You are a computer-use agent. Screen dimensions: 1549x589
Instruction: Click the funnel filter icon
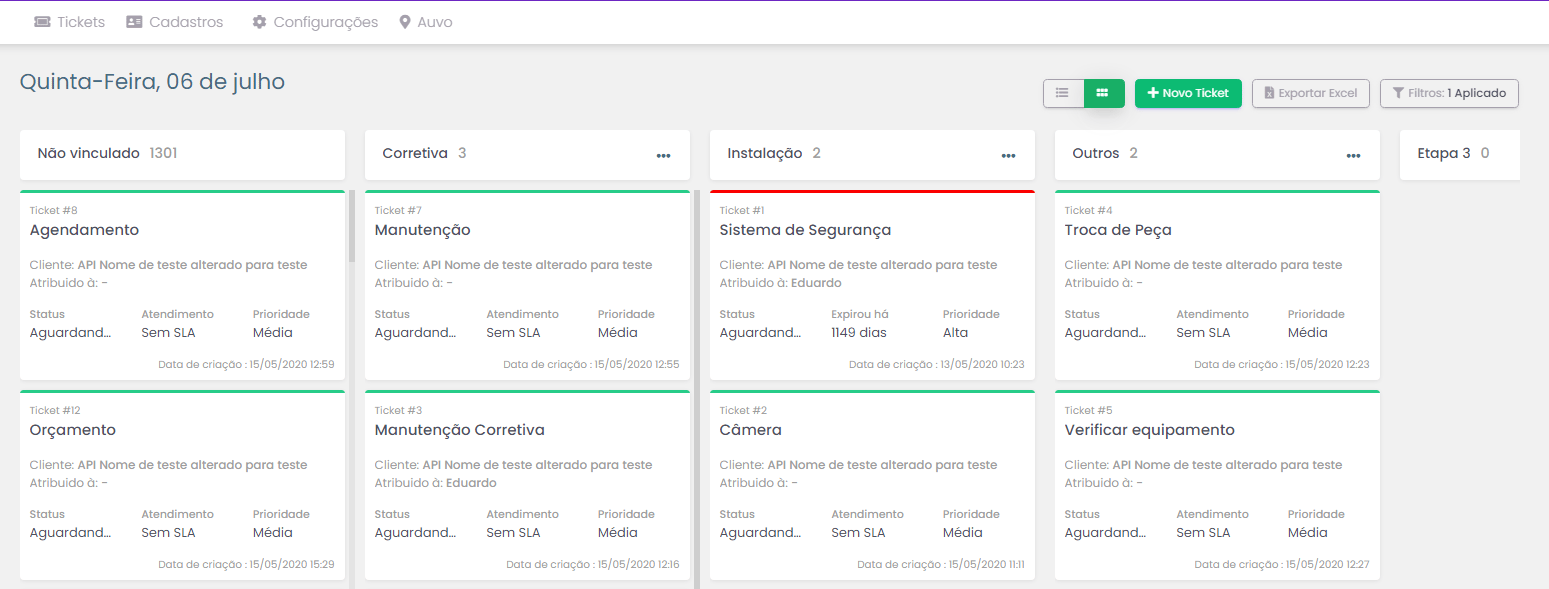[x=1397, y=93]
